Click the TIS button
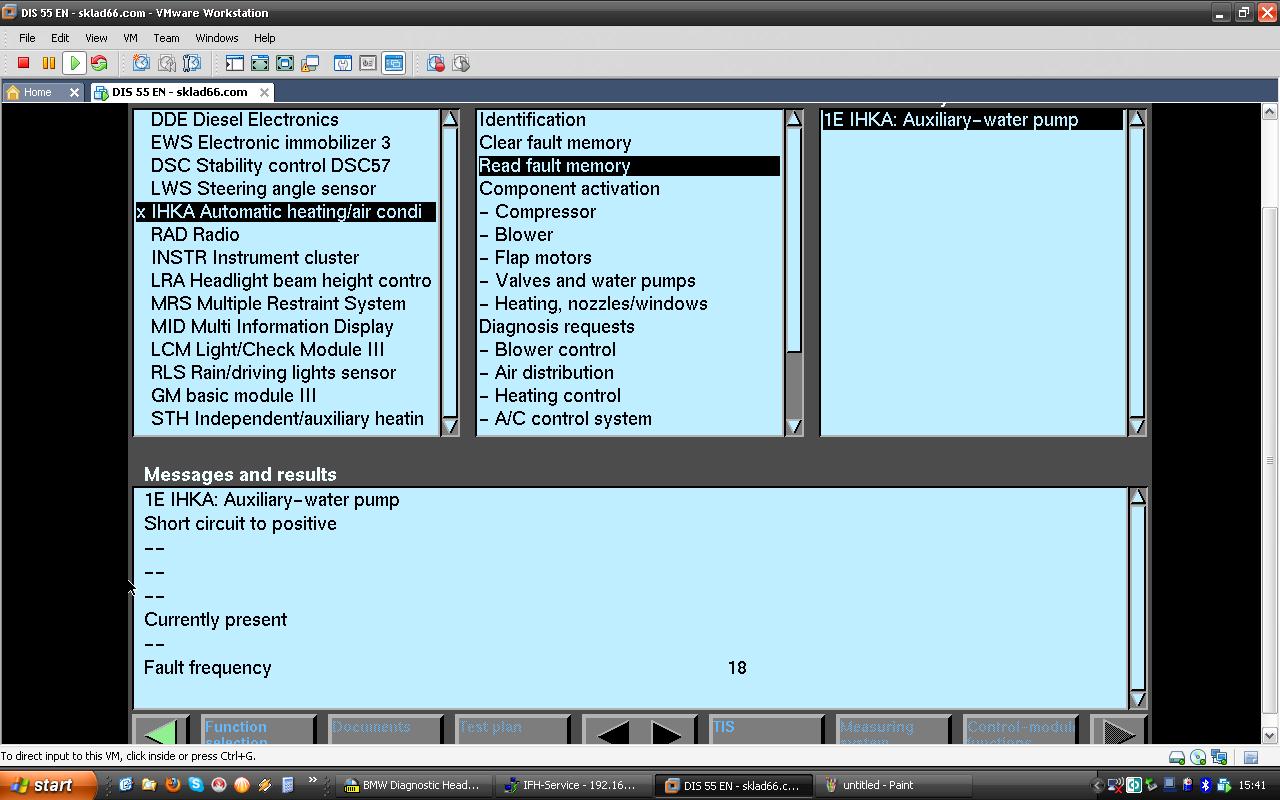 (x=765, y=732)
